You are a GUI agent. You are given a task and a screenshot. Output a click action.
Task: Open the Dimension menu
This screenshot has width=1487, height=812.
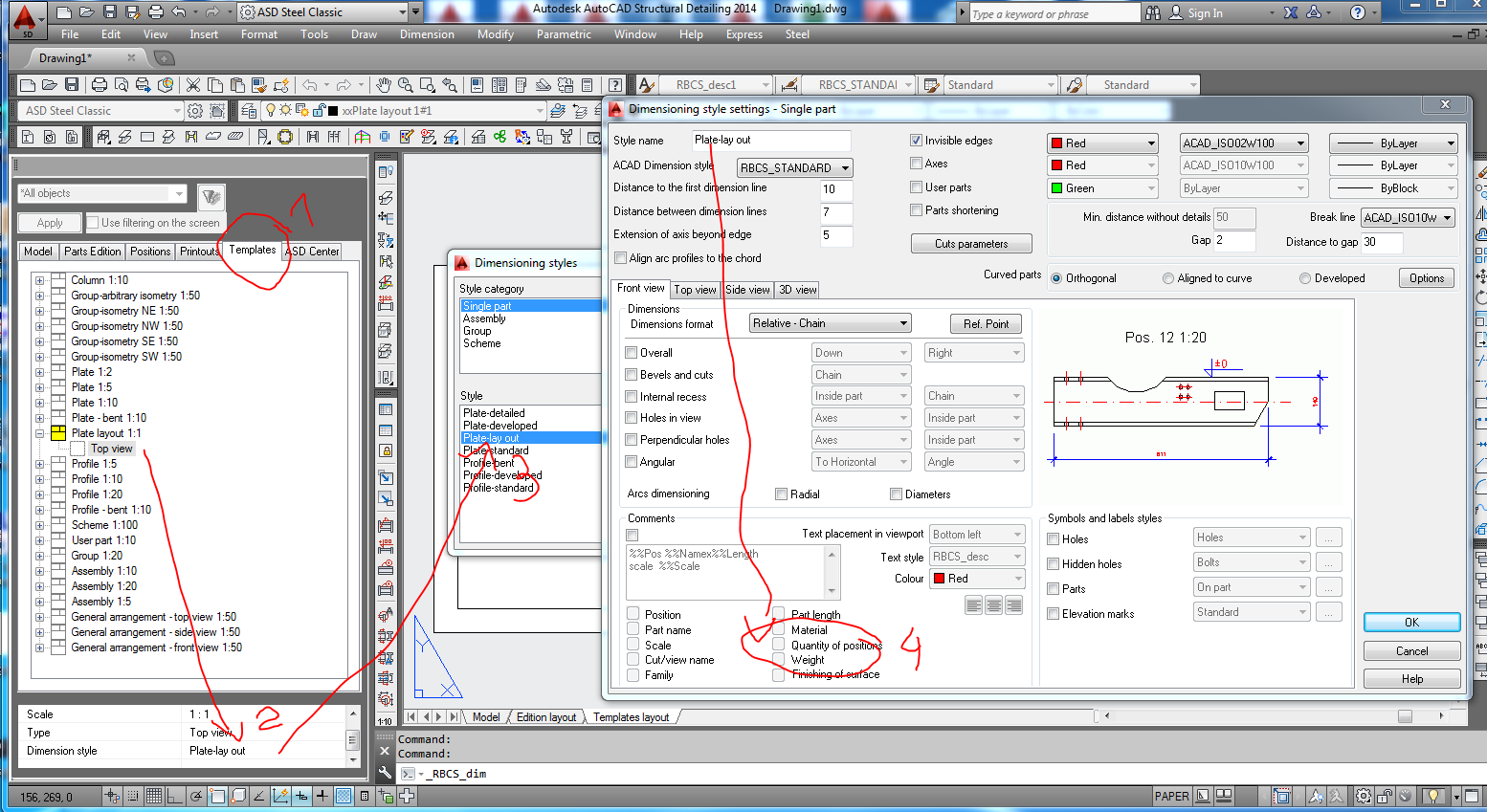pyautogui.click(x=427, y=34)
